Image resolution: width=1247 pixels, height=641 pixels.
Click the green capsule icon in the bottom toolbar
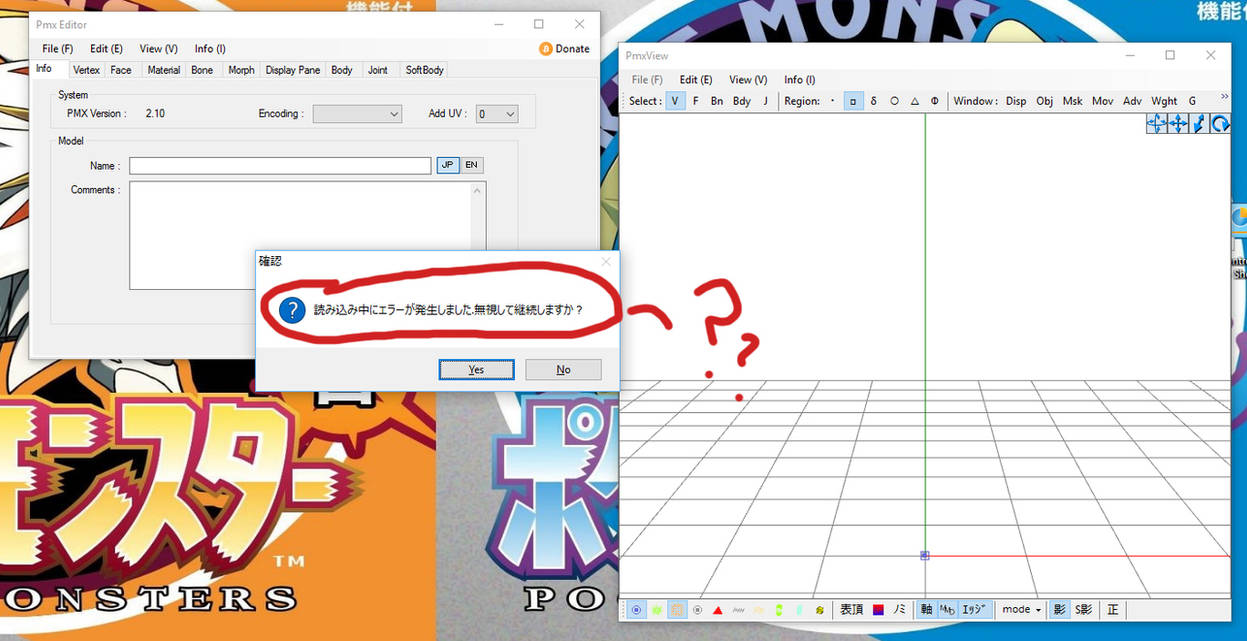click(779, 610)
